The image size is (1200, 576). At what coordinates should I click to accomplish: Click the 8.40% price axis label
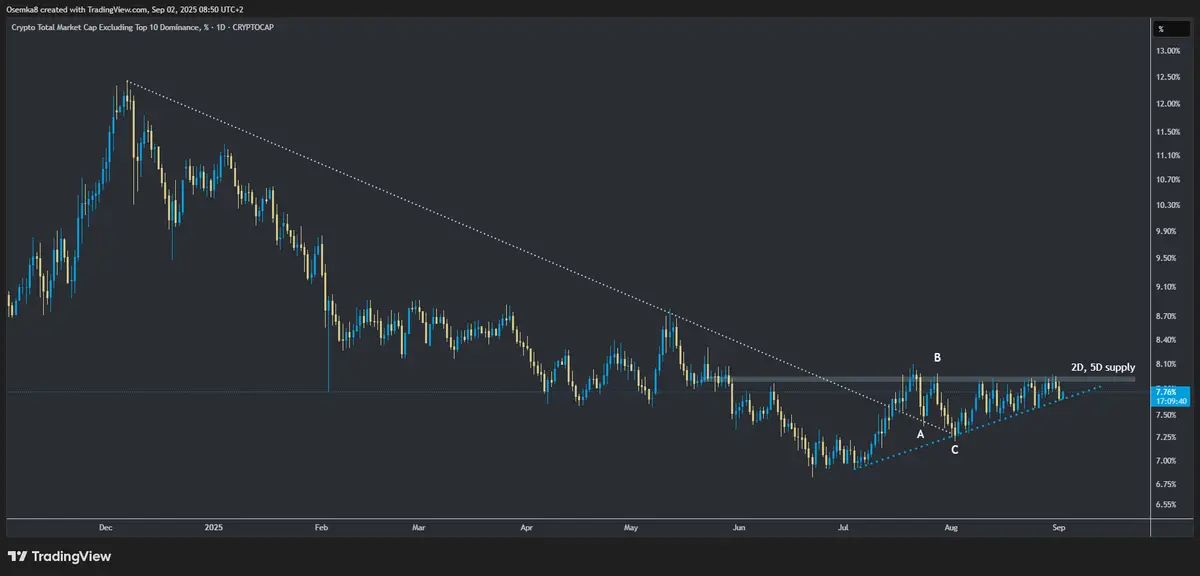(1166, 340)
